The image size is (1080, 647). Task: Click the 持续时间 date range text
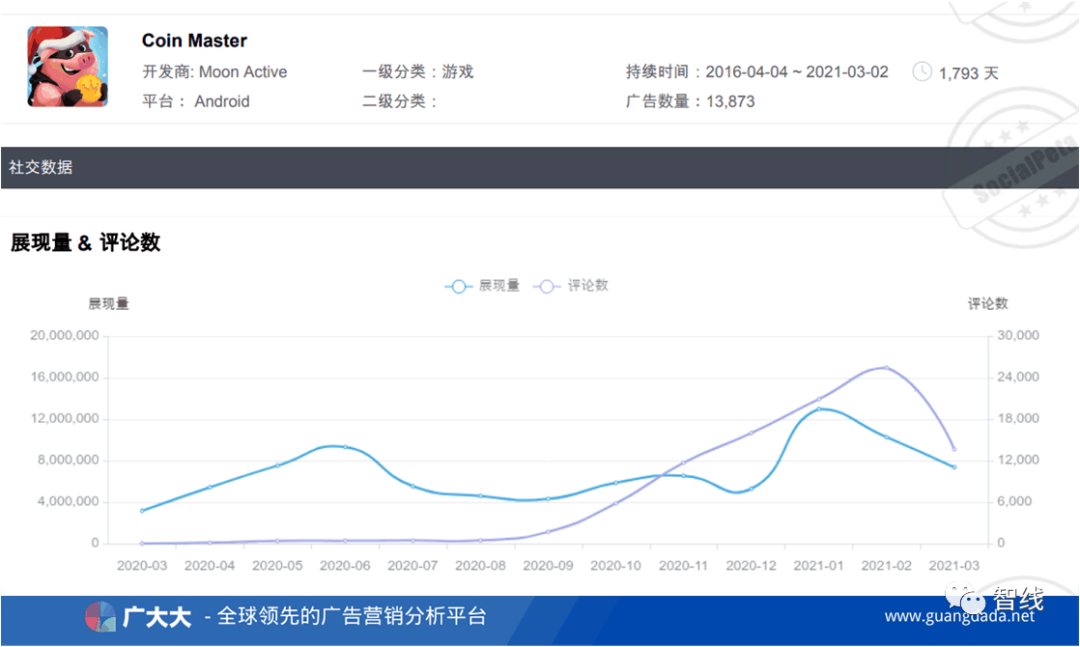(x=796, y=72)
